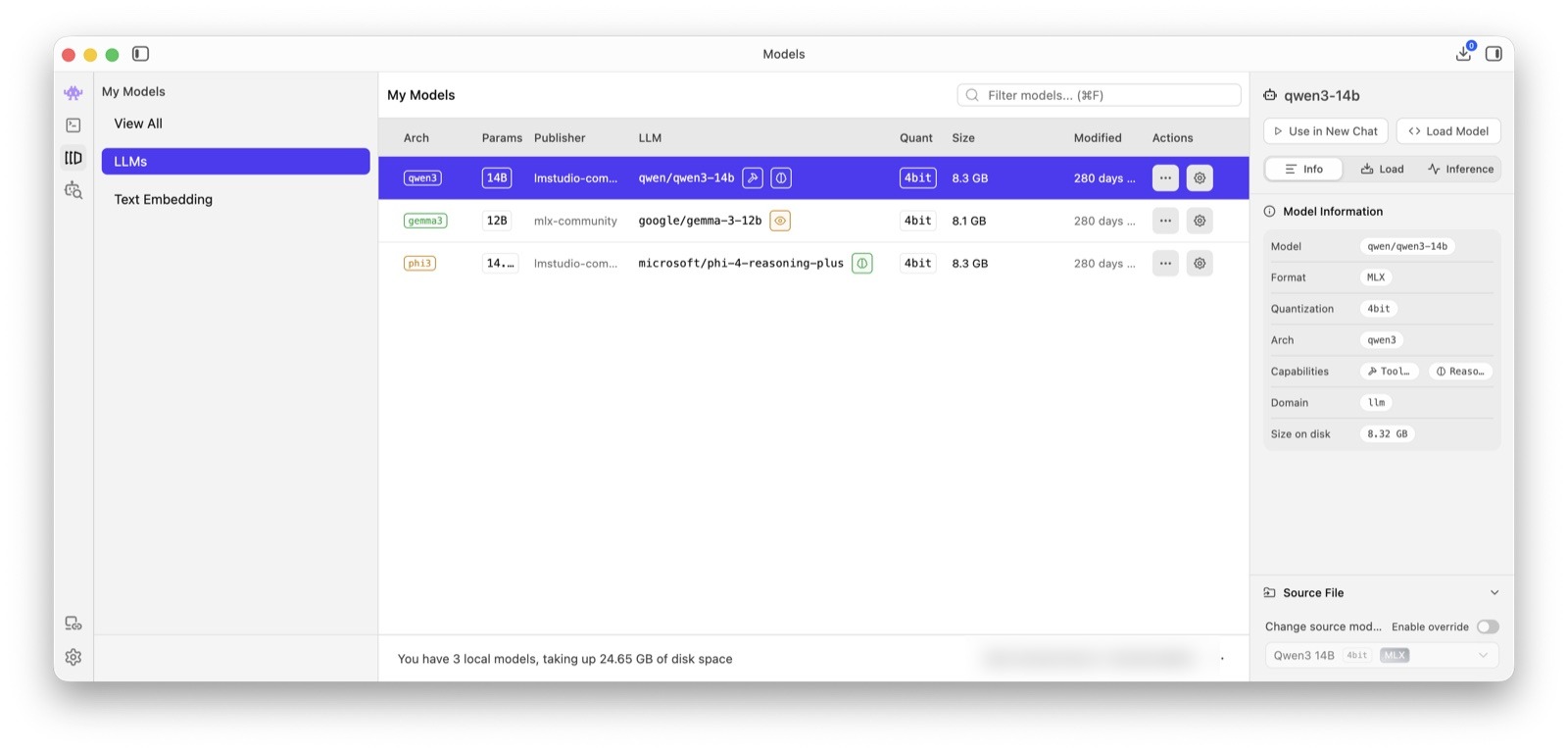Click the reasoning icon on phi-4-reasoning-plus
This screenshot has height=752, width=1568.
click(862, 263)
